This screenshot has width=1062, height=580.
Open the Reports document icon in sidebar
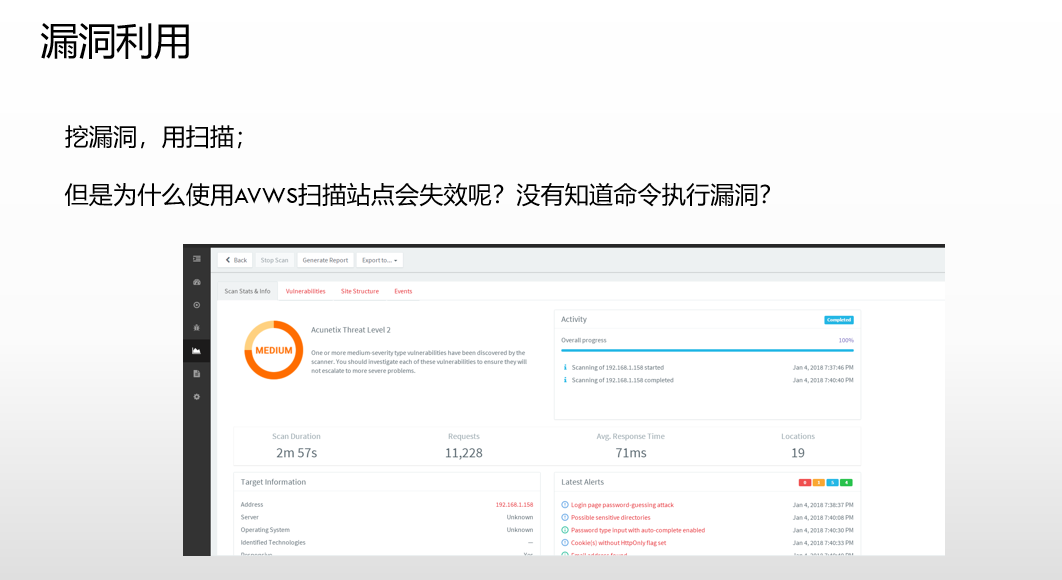[196, 374]
